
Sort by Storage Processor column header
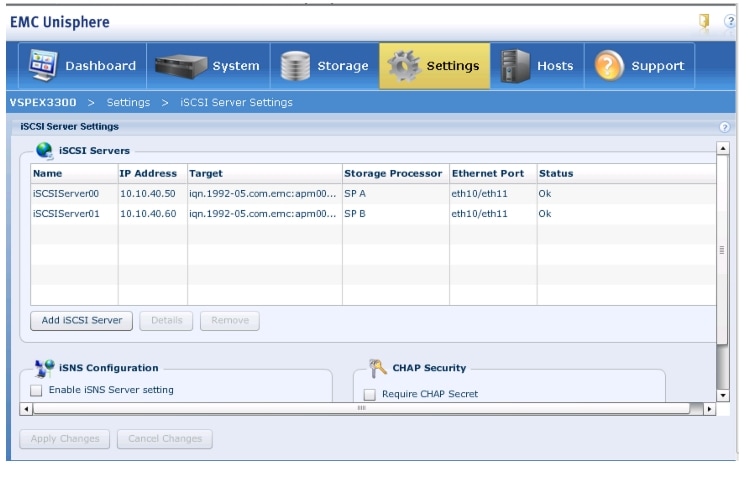pyautogui.click(x=396, y=174)
